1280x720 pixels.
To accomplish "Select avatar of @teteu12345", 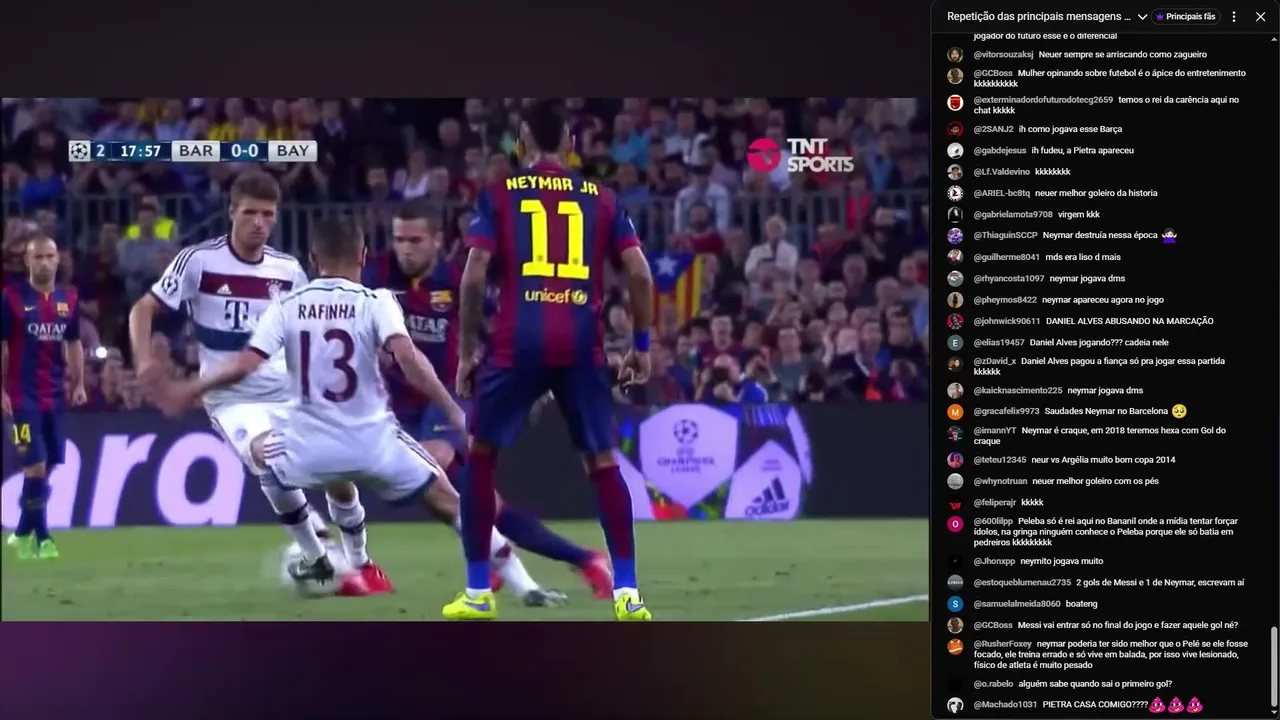I will (955, 460).
